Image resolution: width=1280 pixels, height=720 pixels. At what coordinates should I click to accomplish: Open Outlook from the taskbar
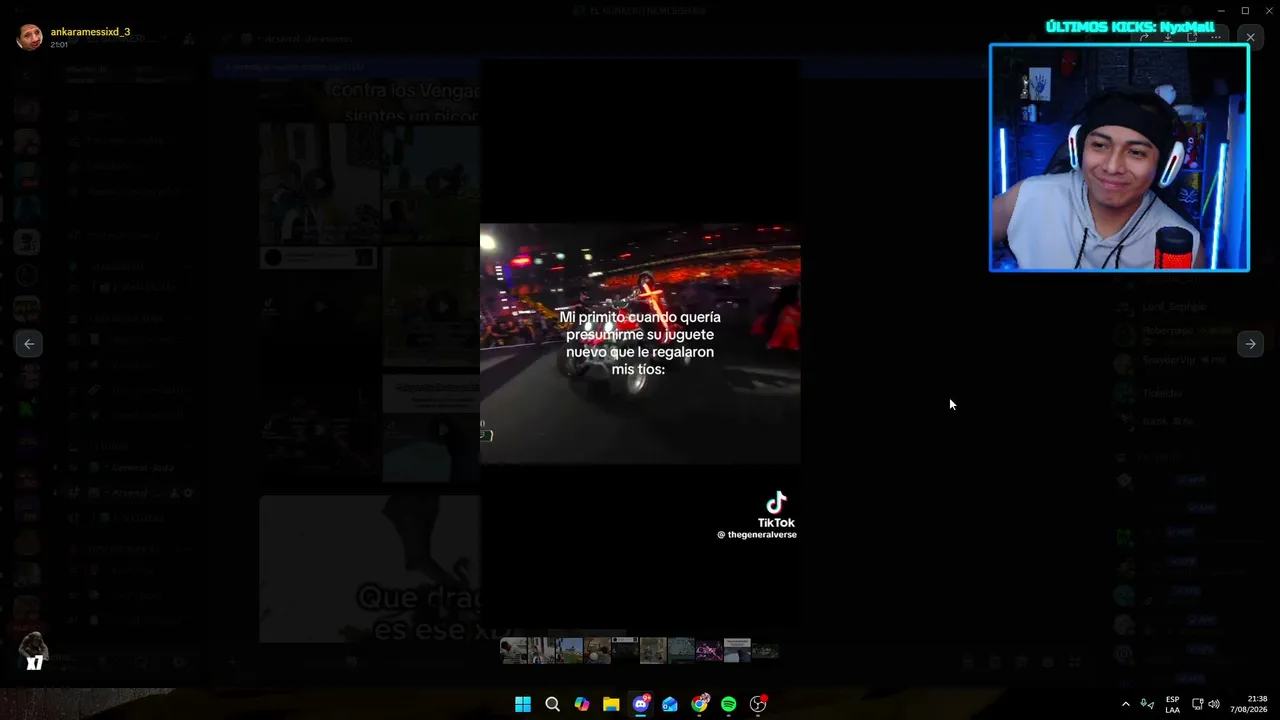coord(670,704)
